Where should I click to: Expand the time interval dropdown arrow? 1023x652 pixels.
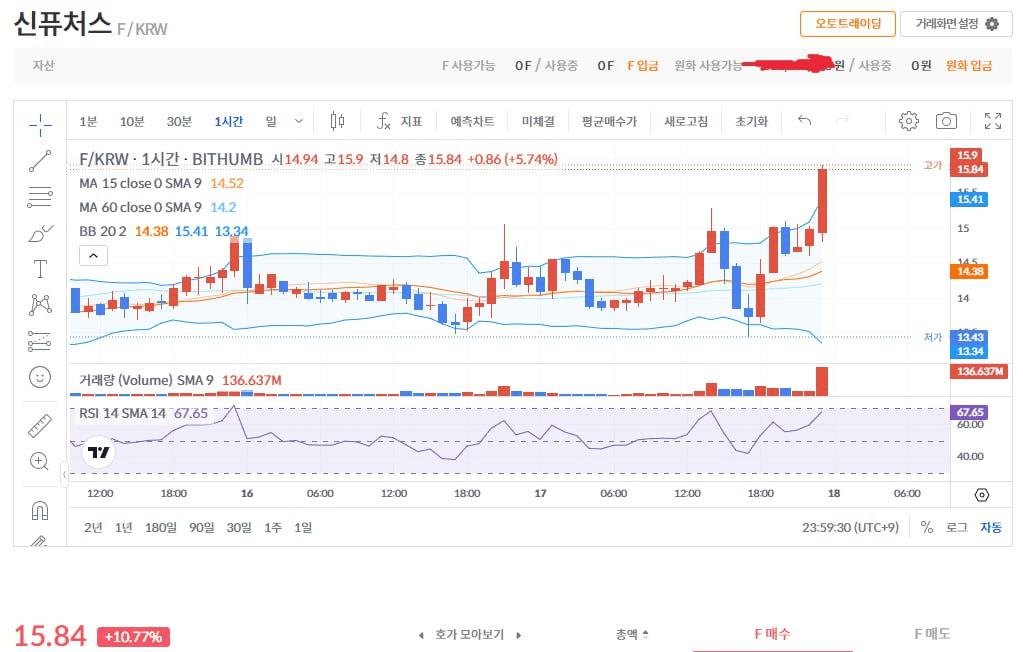[299, 121]
